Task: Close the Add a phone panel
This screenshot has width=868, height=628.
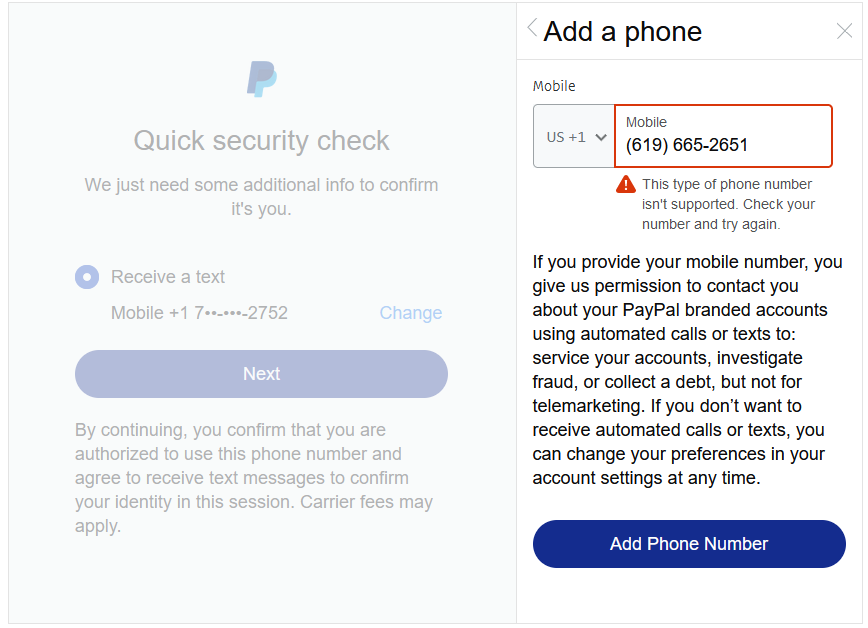Action: [x=844, y=31]
